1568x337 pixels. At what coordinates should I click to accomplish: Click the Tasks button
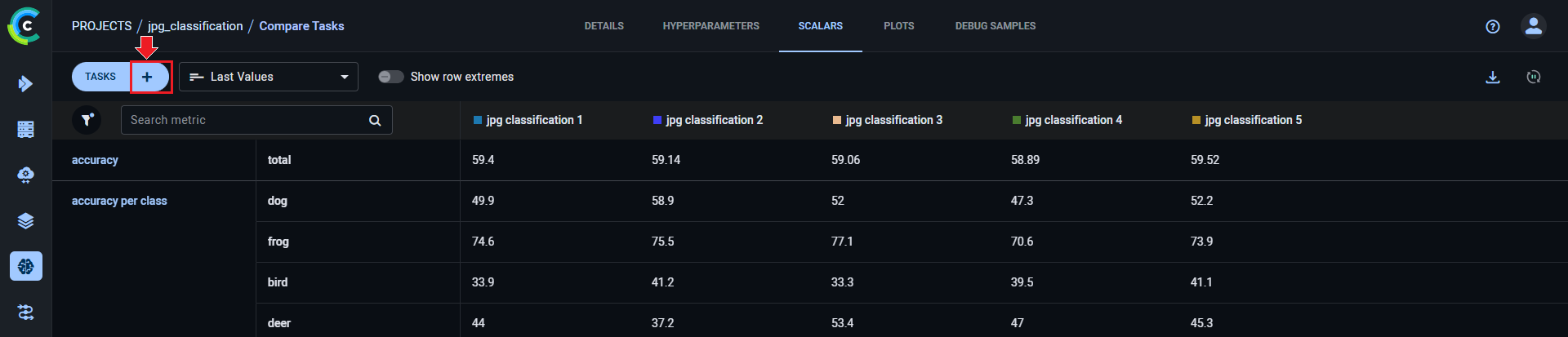click(100, 77)
